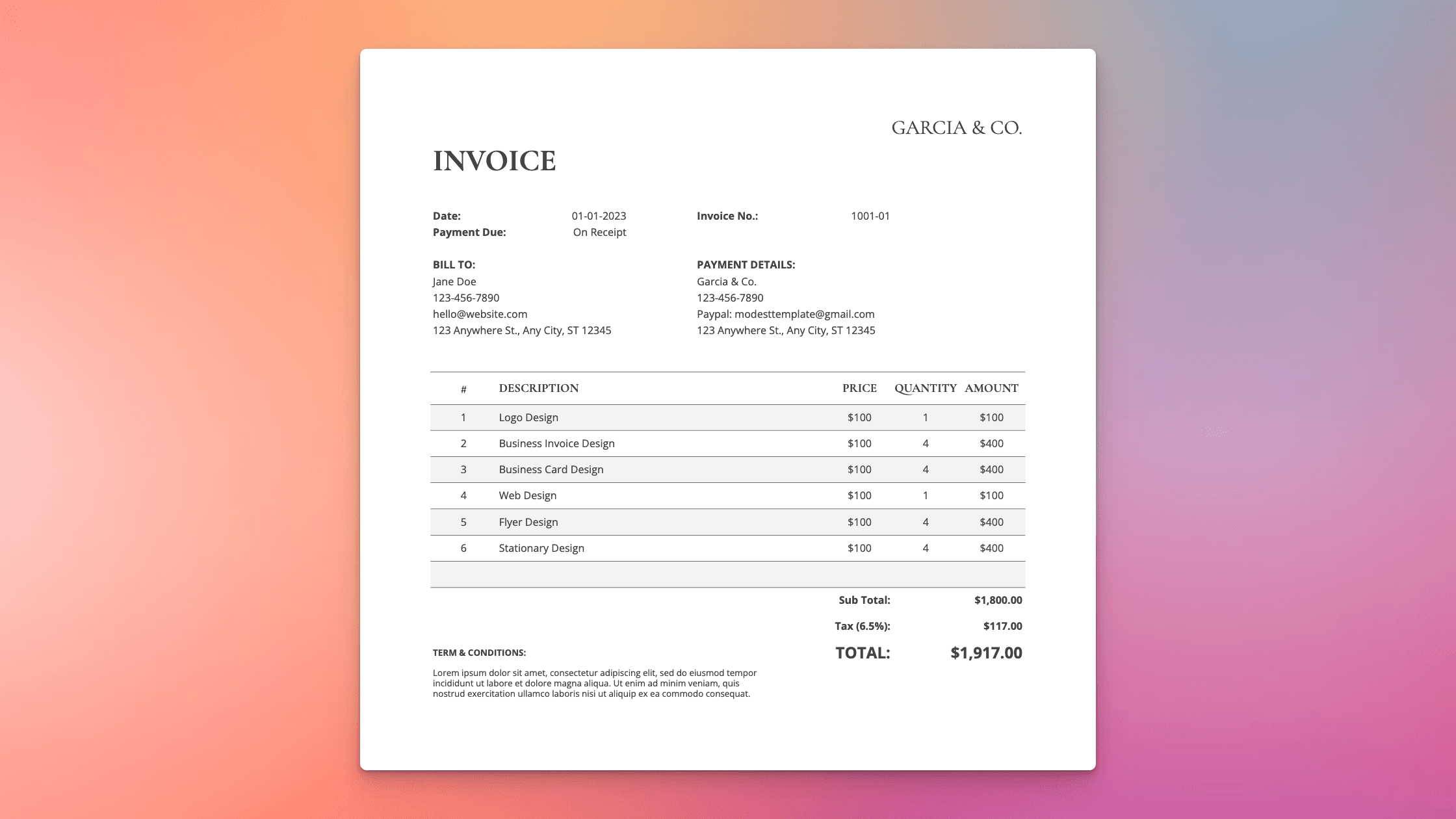
Task: Click row number 6
Action: point(463,548)
